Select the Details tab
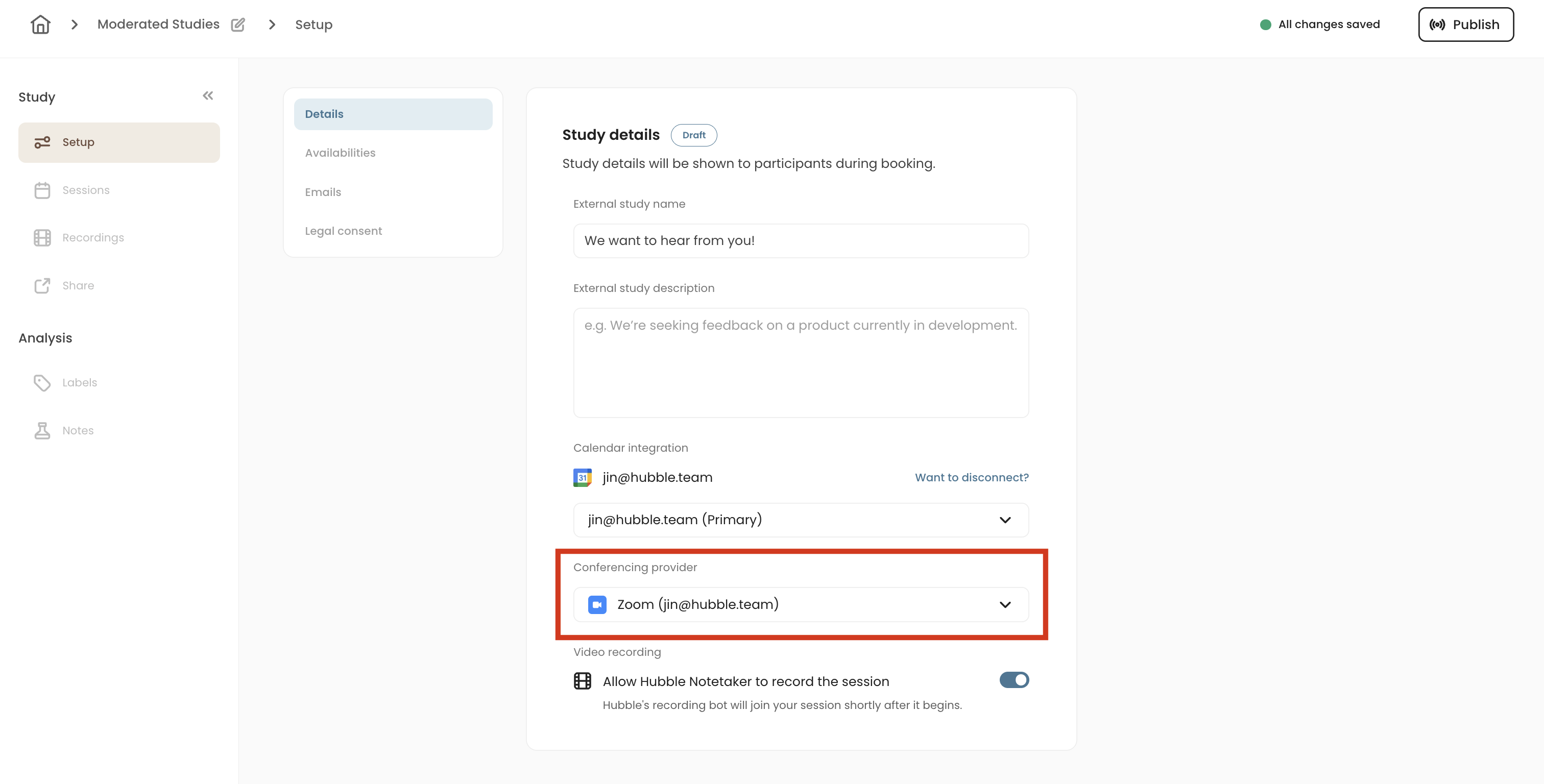This screenshot has height=784, width=1544. point(393,114)
